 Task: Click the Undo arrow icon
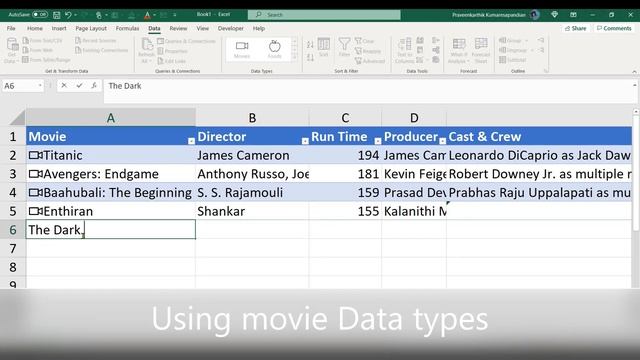(x=68, y=15)
